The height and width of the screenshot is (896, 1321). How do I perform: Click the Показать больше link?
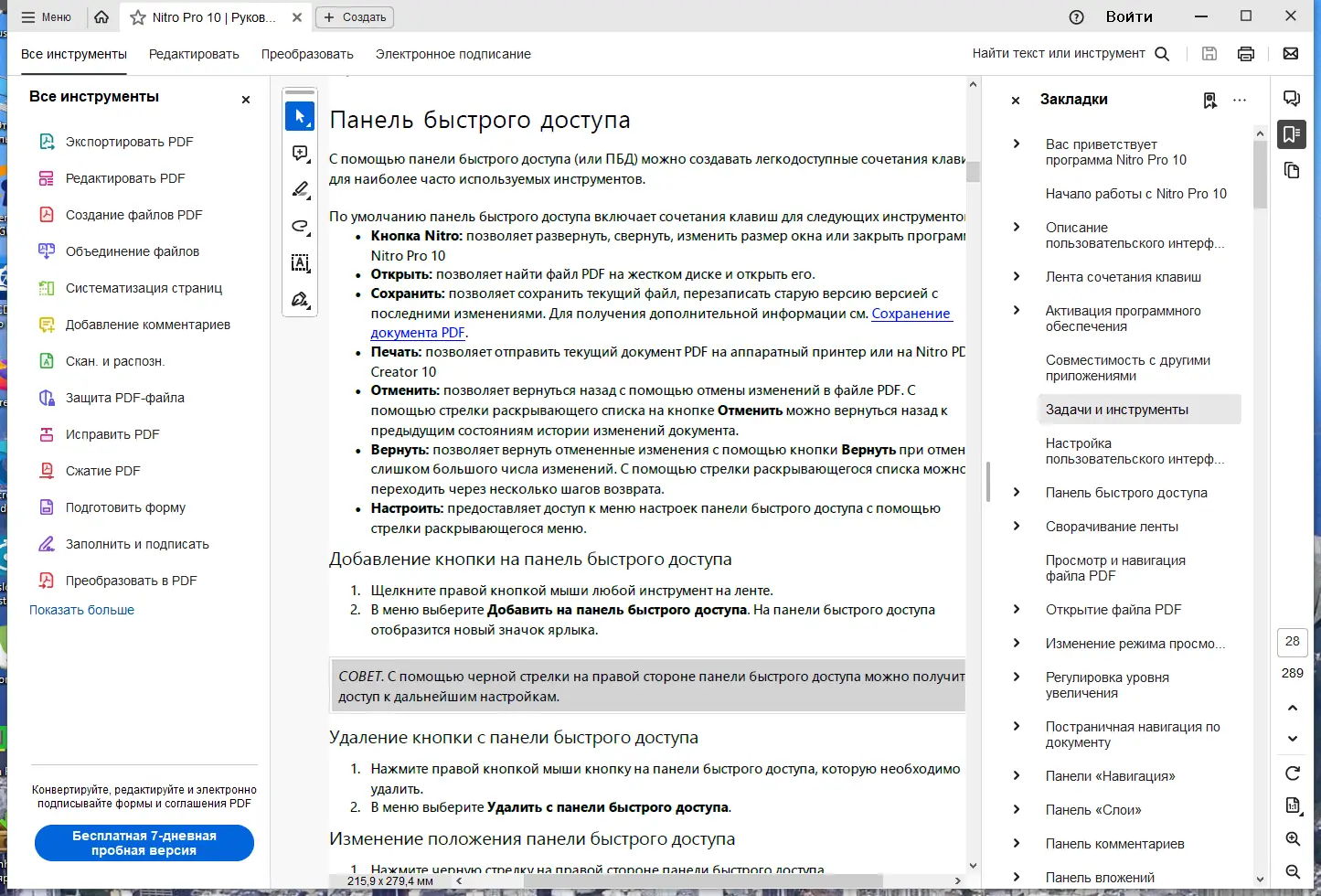coord(81,609)
